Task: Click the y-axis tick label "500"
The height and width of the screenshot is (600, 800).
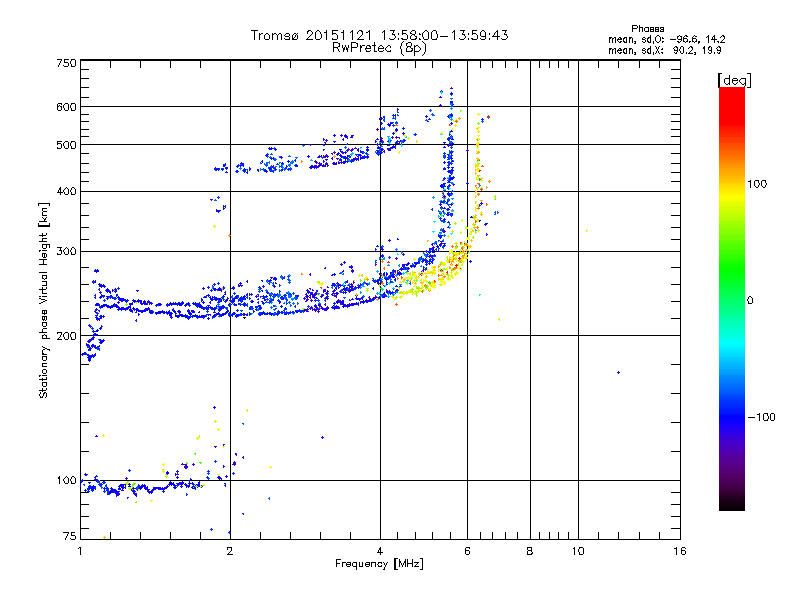Action: pyautogui.click(x=67, y=145)
